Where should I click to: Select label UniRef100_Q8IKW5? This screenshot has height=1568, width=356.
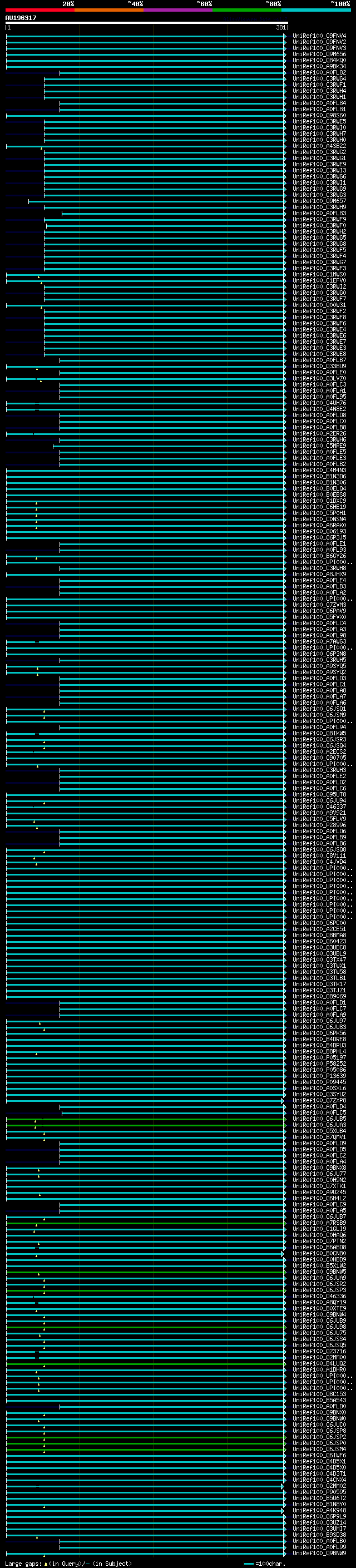[319, 733]
